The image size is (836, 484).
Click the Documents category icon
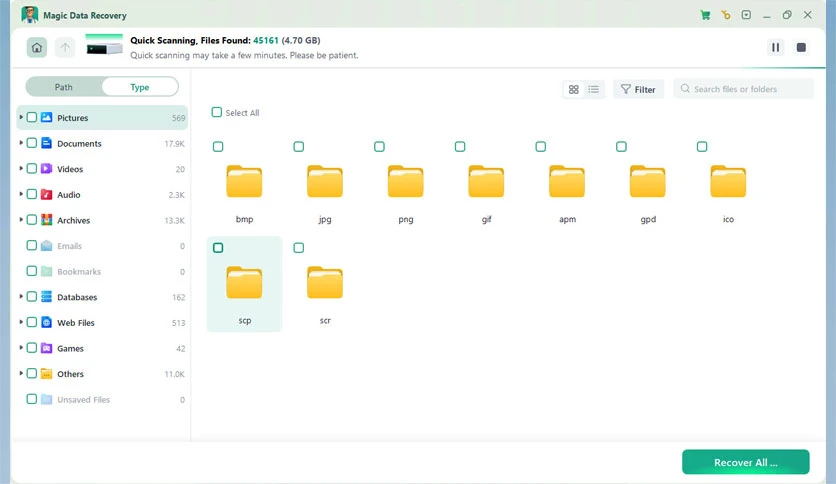[x=47, y=143]
